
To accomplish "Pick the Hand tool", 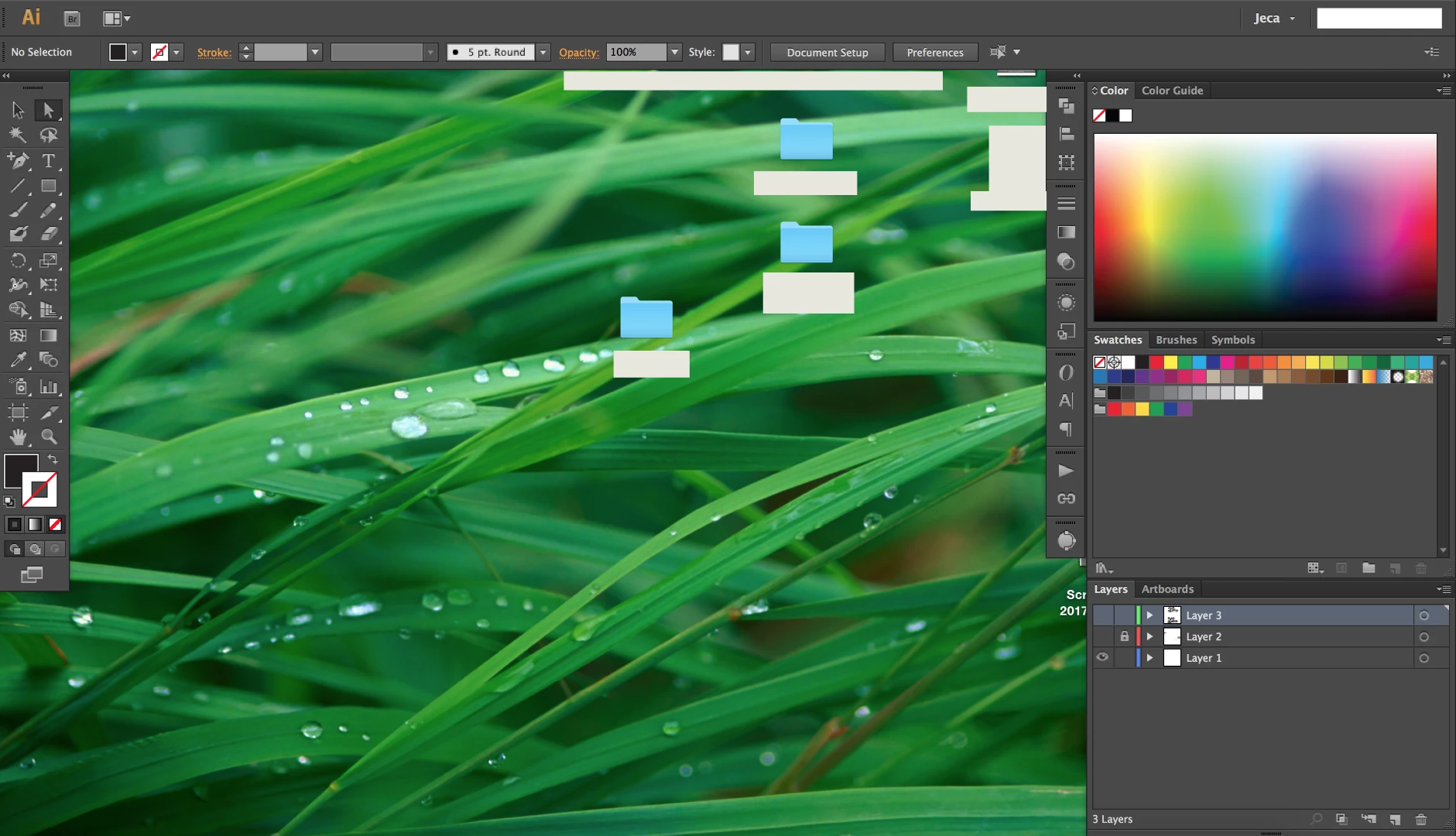I will click(x=18, y=437).
